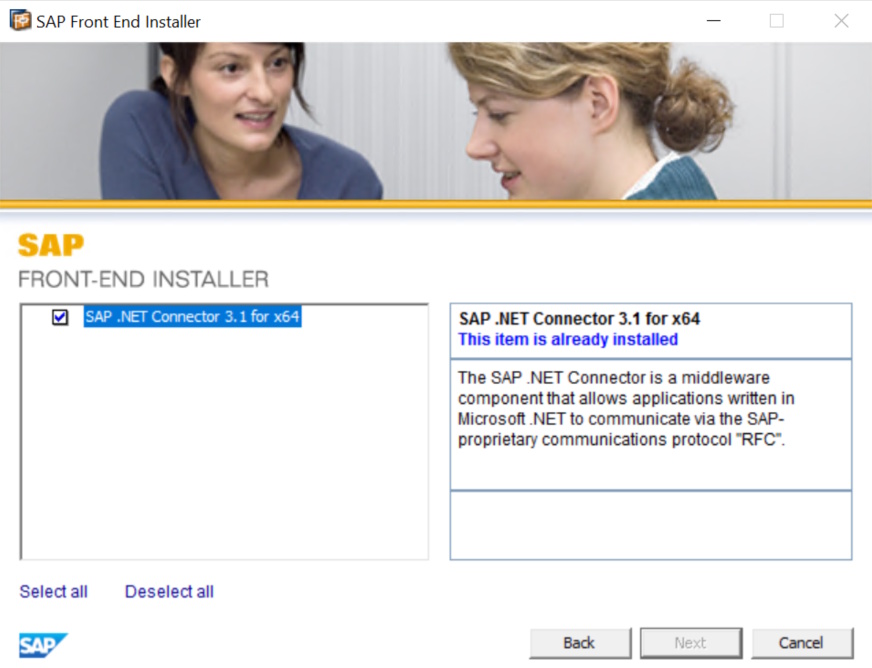Click the Select all link
Screen dimensions: 872x668
pyautogui.click(x=53, y=591)
